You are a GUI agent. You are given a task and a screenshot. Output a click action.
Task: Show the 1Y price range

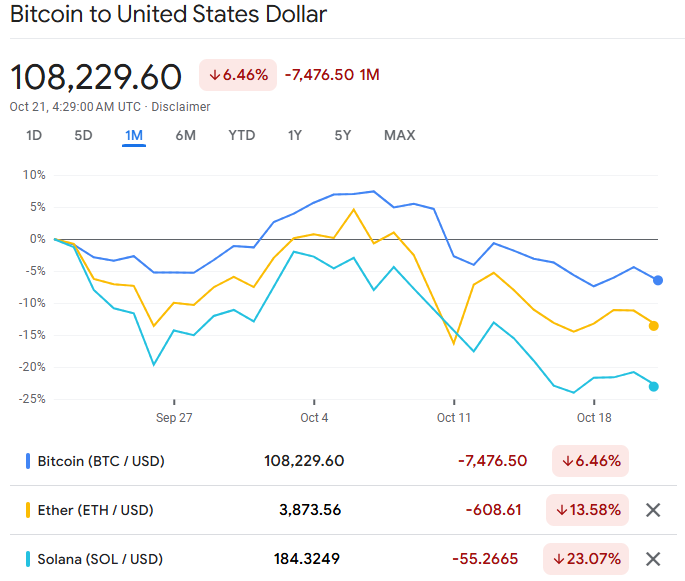[x=295, y=136]
